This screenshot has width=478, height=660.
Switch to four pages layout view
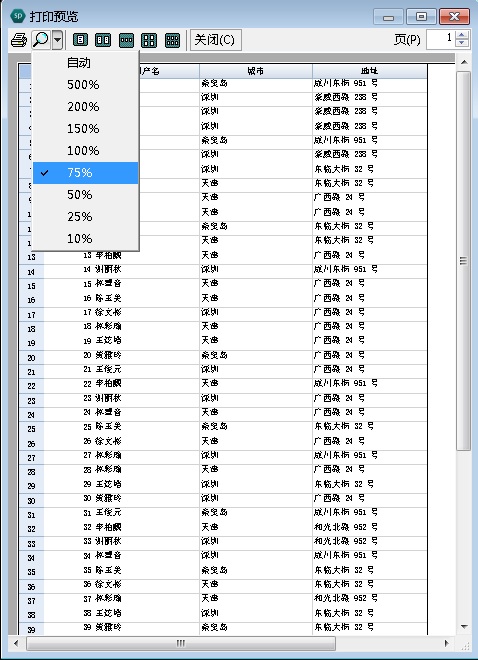coord(149,40)
